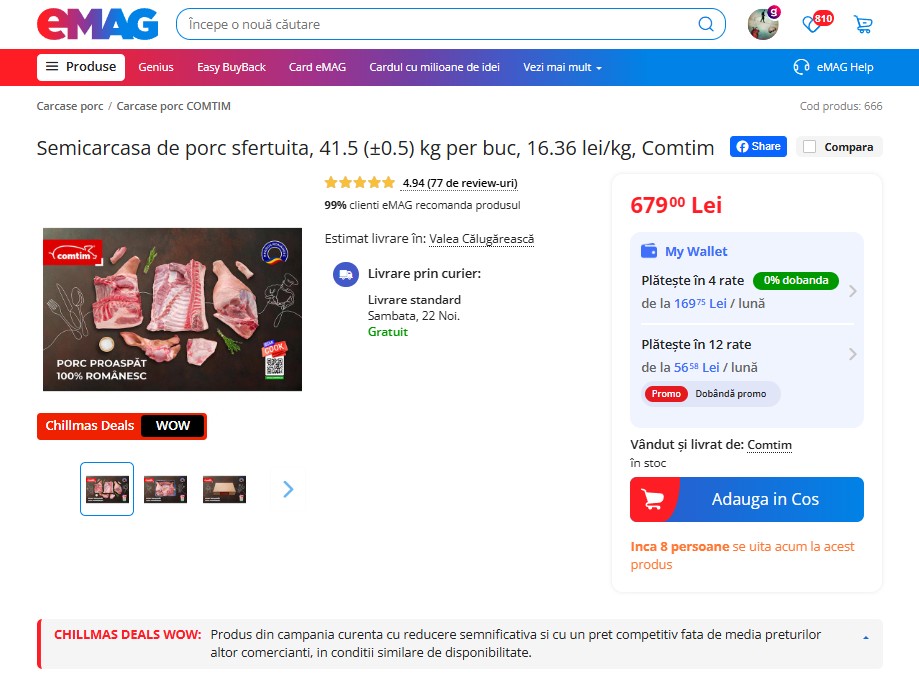Screen dimensions: 919x680
Task: Open the shopping cart icon in header
Action: 863,24
